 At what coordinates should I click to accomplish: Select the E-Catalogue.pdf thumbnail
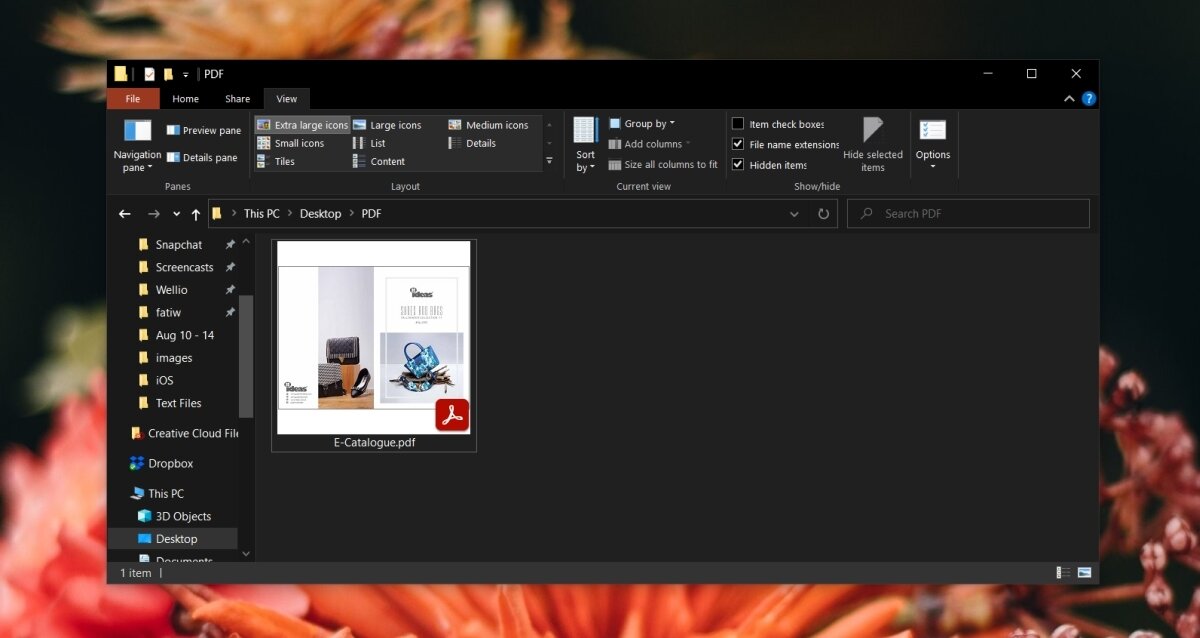373,338
